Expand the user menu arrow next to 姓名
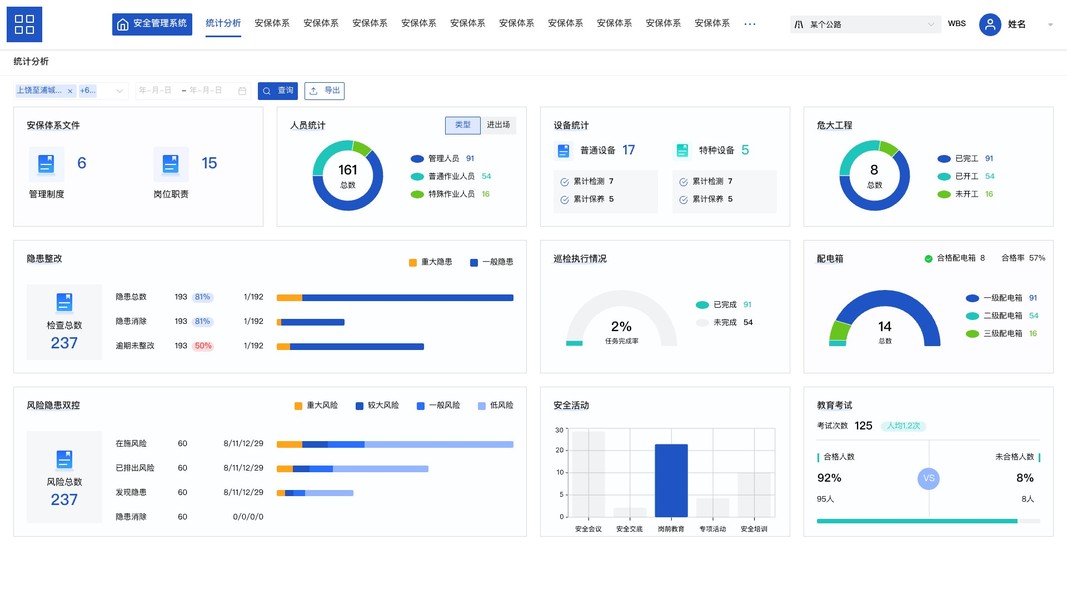Viewport: 1067px width, 600px height. [1050, 24]
